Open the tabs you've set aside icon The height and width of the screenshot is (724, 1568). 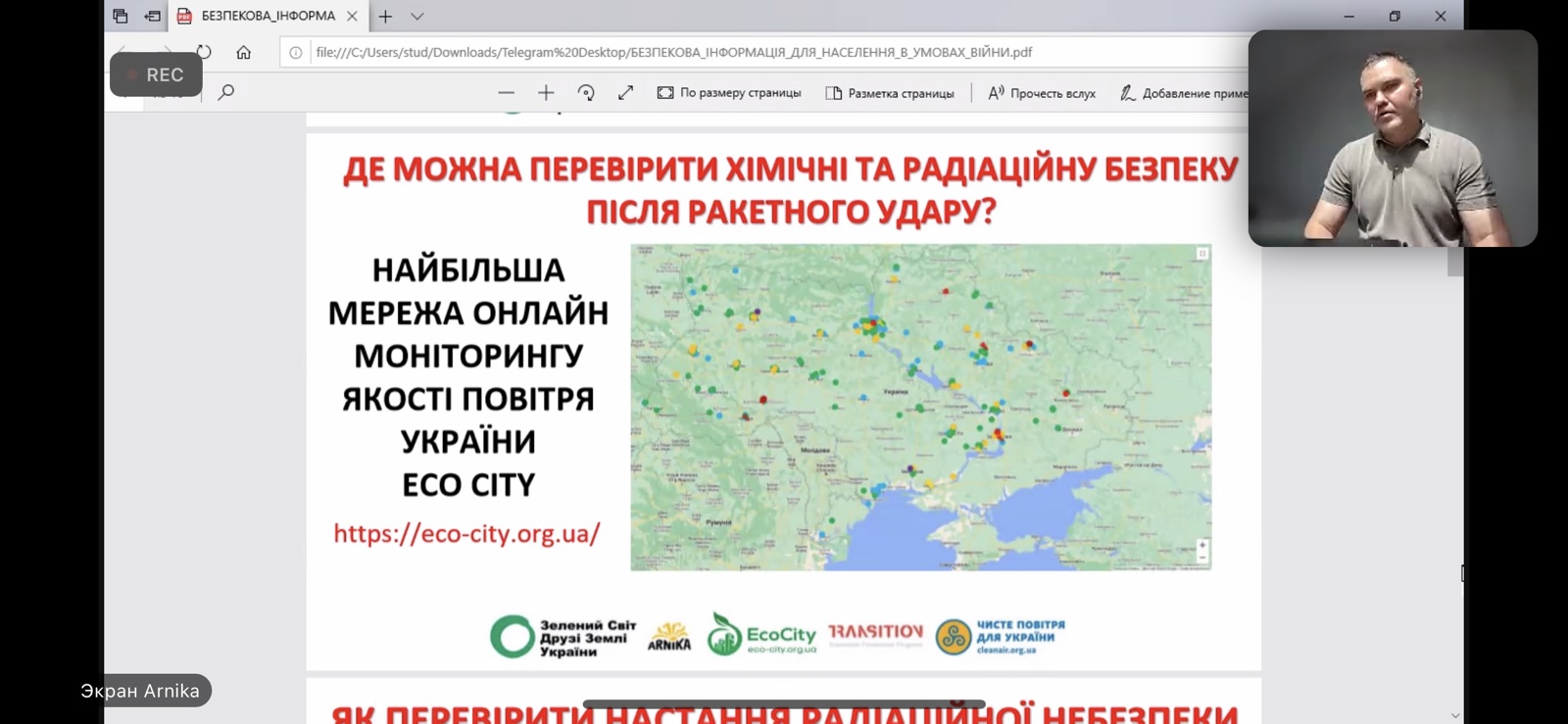pyautogui.click(x=121, y=16)
